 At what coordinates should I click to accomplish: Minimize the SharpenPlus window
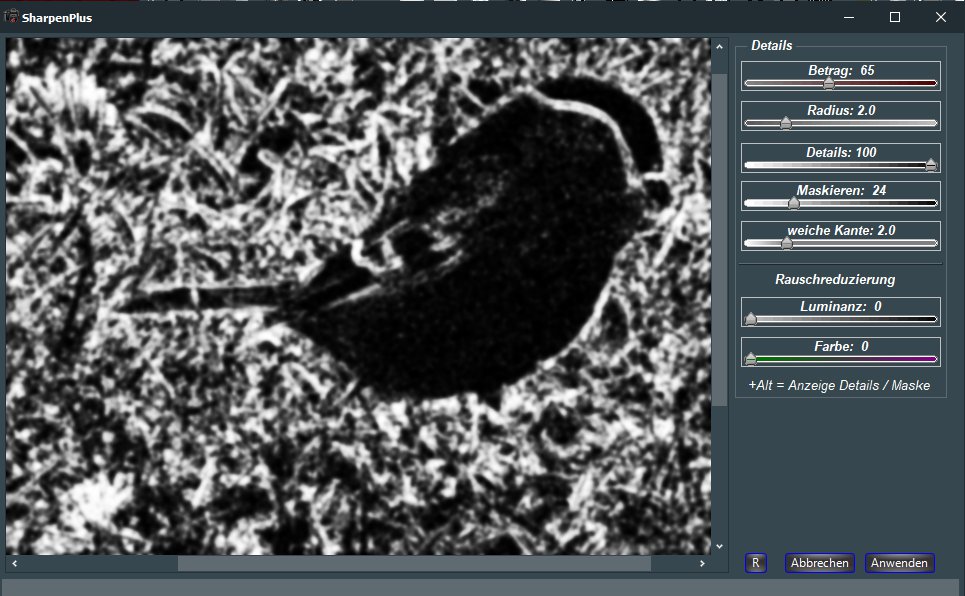click(849, 17)
